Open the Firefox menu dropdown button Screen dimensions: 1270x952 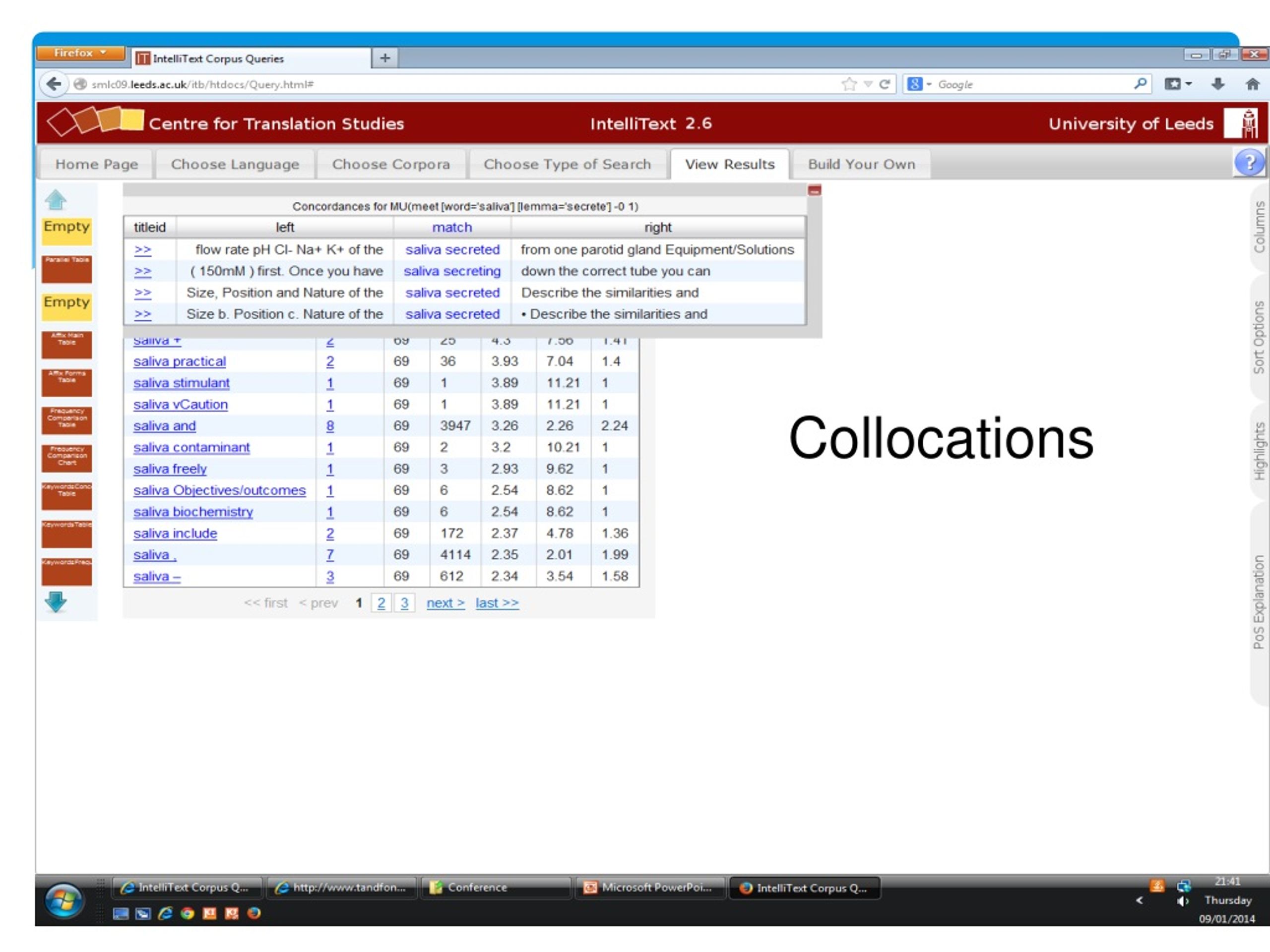81,53
